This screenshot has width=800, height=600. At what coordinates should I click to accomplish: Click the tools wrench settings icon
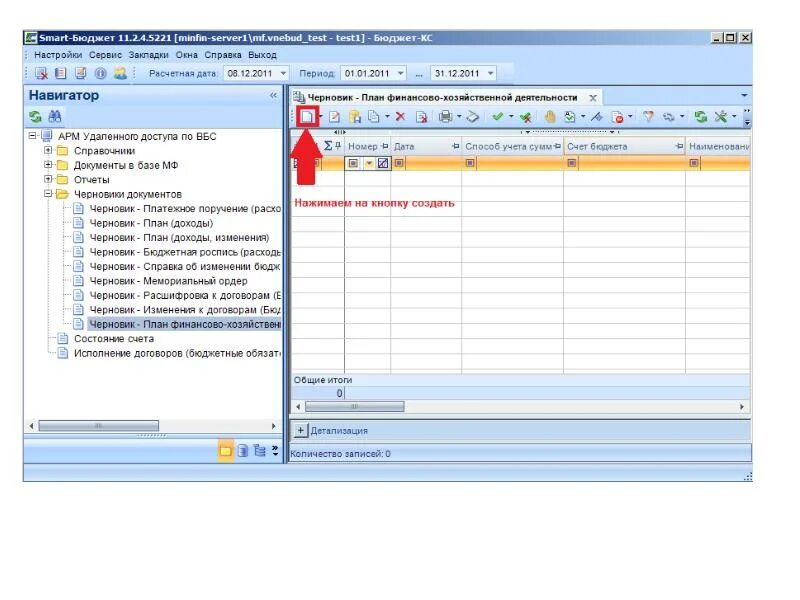coord(720,117)
